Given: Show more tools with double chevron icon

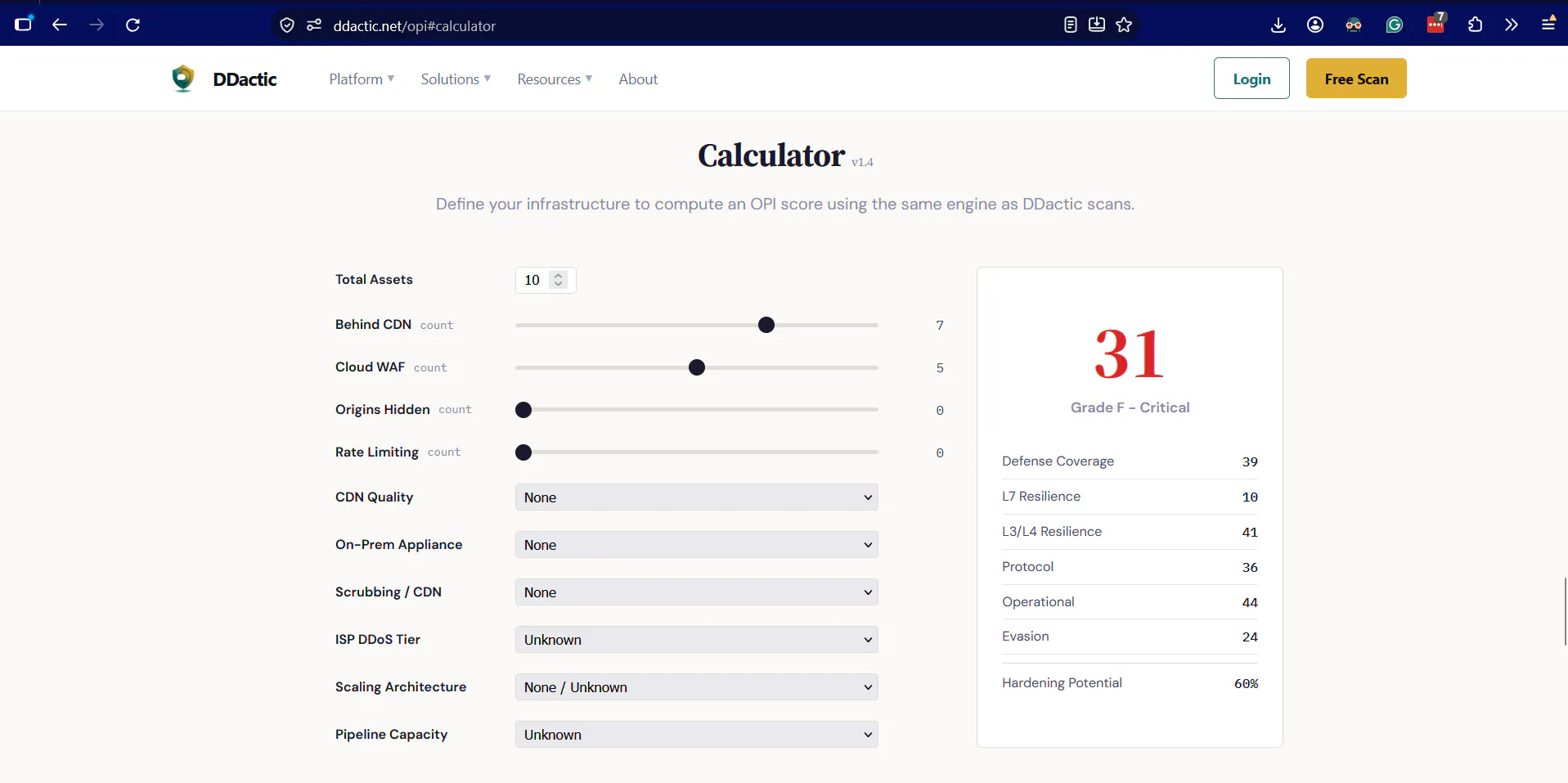Looking at the screenshot, I should [x=1512, y=25].
